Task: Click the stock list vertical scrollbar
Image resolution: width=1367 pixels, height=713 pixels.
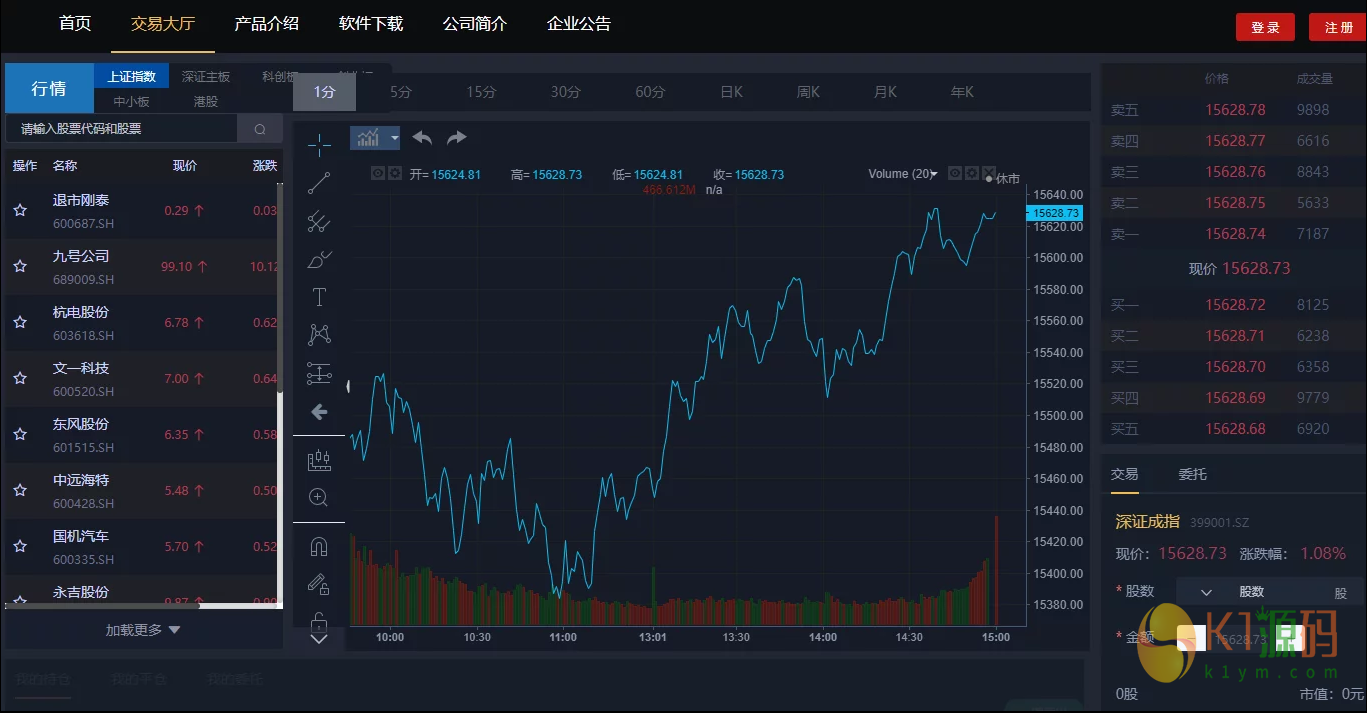Action: tap(280, 290)
